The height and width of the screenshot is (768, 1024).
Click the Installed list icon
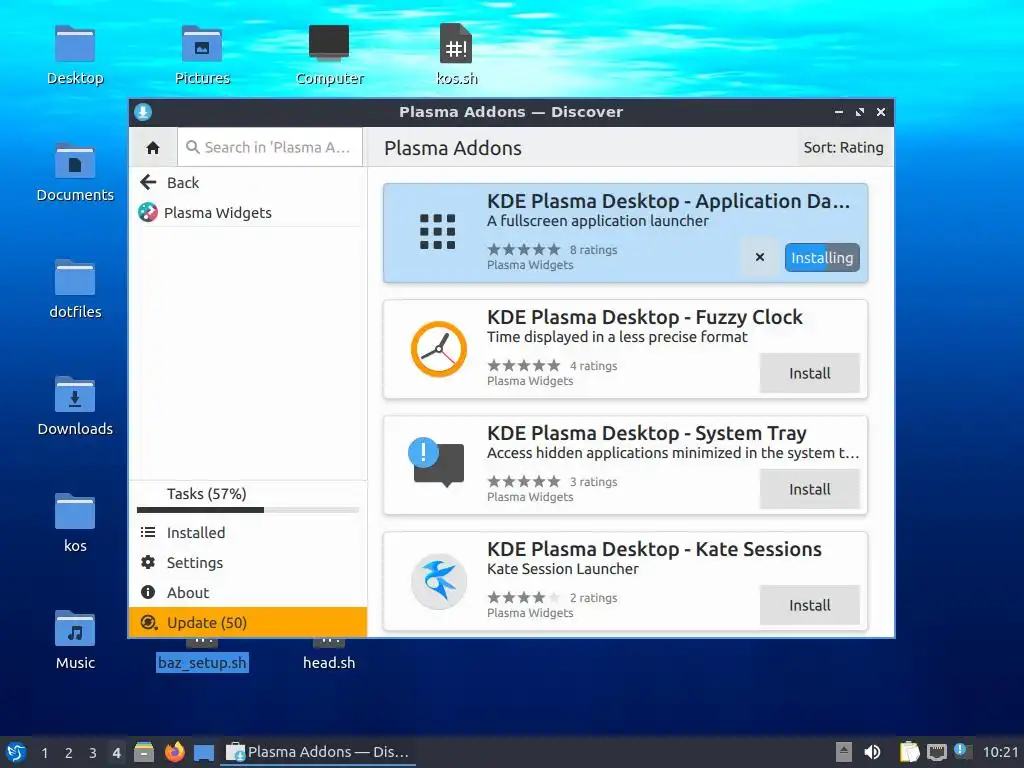point(148,532)
